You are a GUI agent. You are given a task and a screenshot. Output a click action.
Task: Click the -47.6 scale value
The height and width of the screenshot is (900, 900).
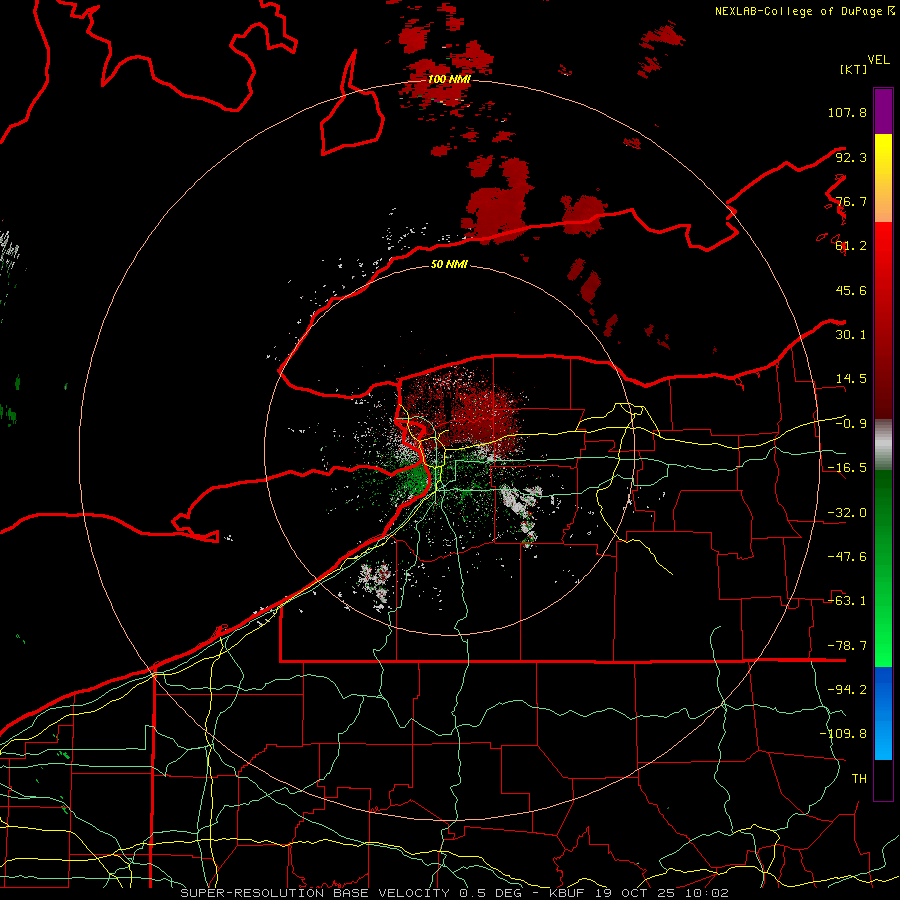(847, 557)
